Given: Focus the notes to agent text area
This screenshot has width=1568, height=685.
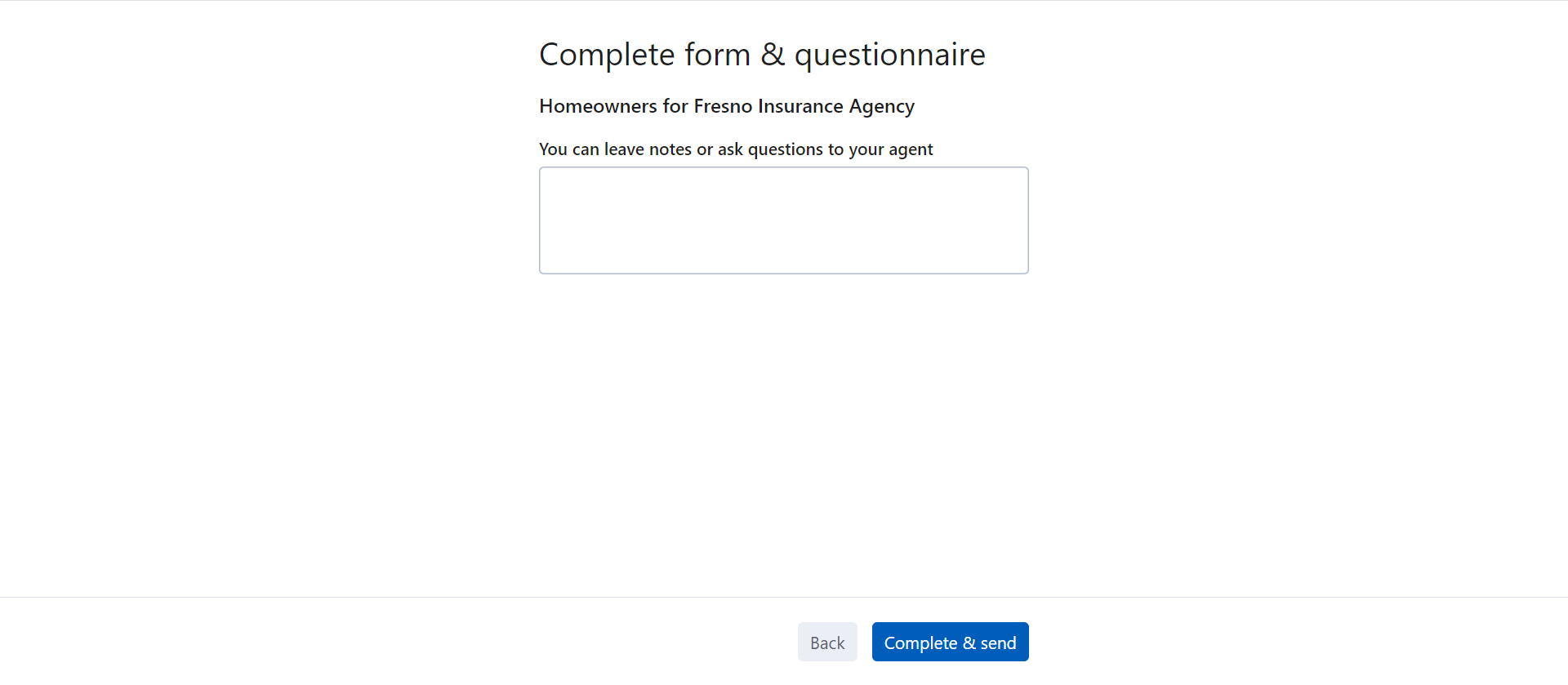Looking at the screenshot, I should (783, 220).
